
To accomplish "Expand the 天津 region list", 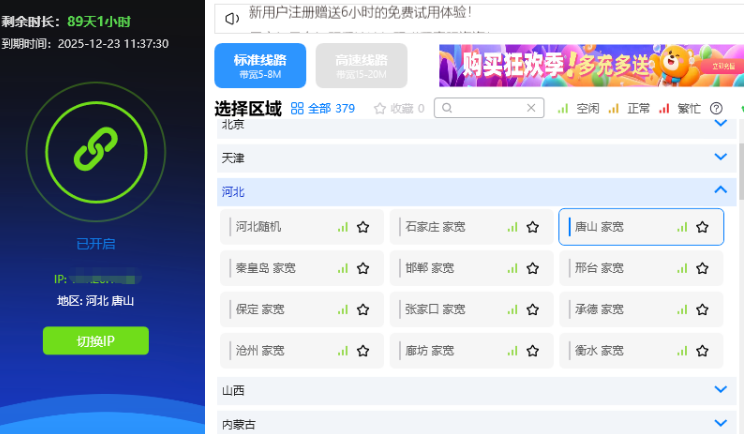I will tap(720, 157).
